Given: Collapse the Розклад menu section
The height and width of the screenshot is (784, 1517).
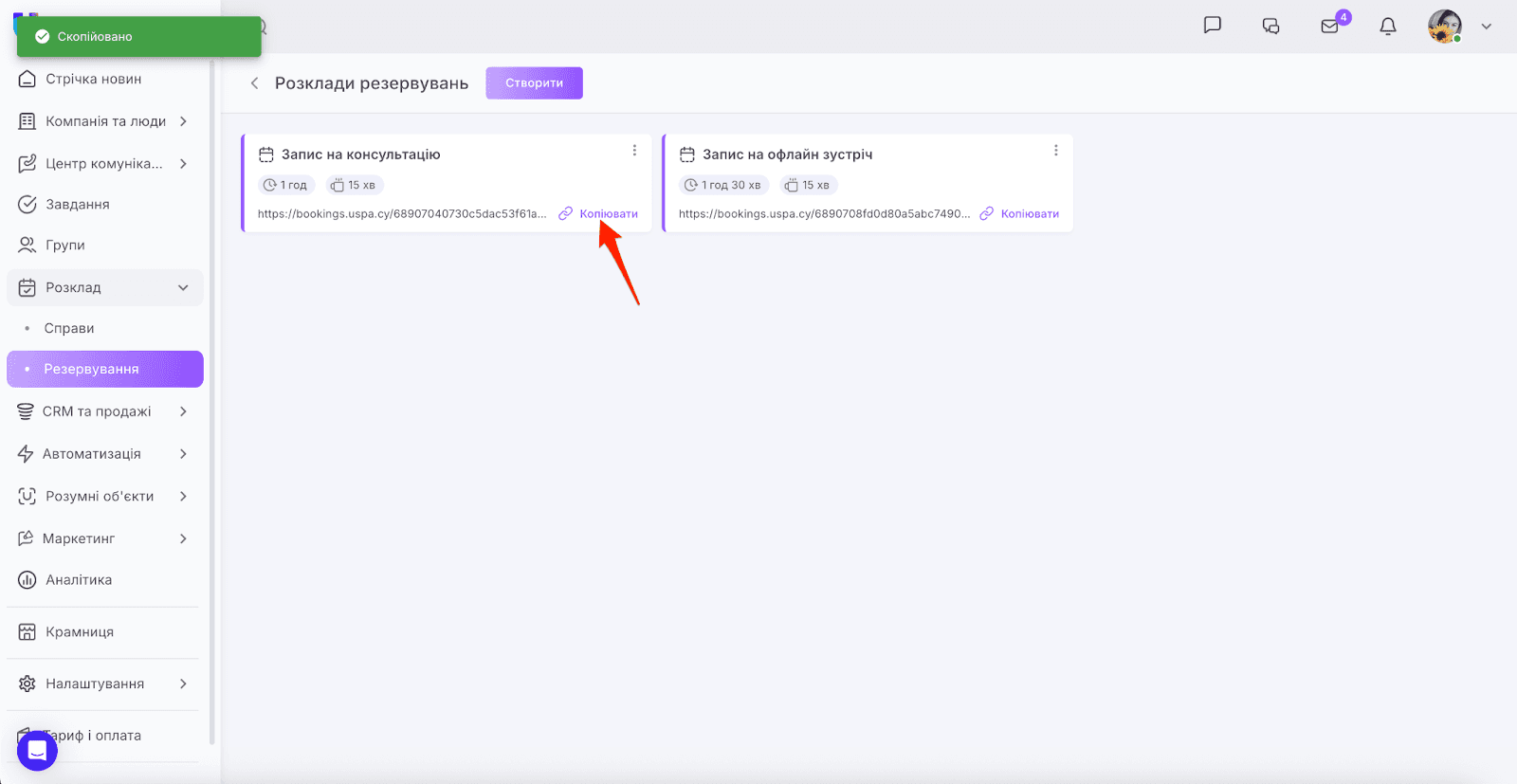Looking at the screenshot, I should [183, 287].
